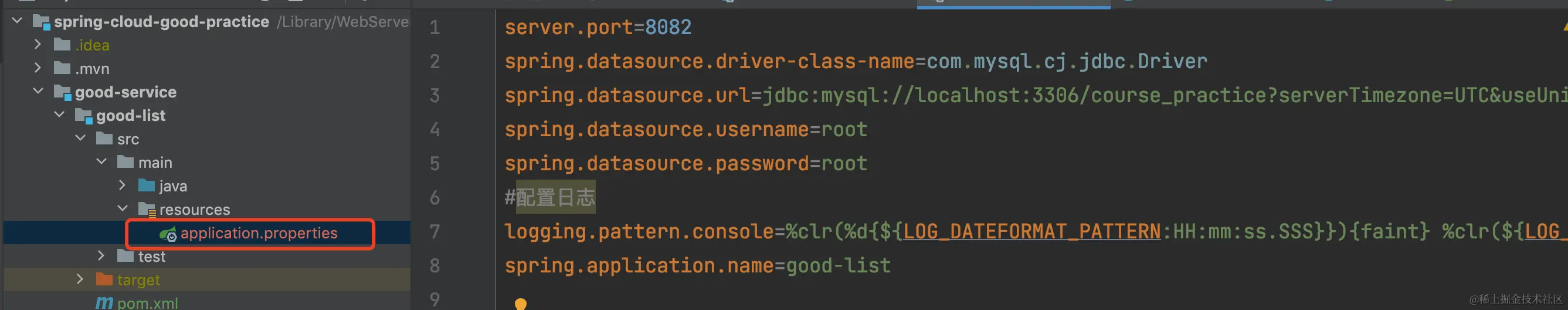The width and height of the screenshot is (1568, 310).
Task: Click the orange target folder icon
Action: [x=104, y=279]
